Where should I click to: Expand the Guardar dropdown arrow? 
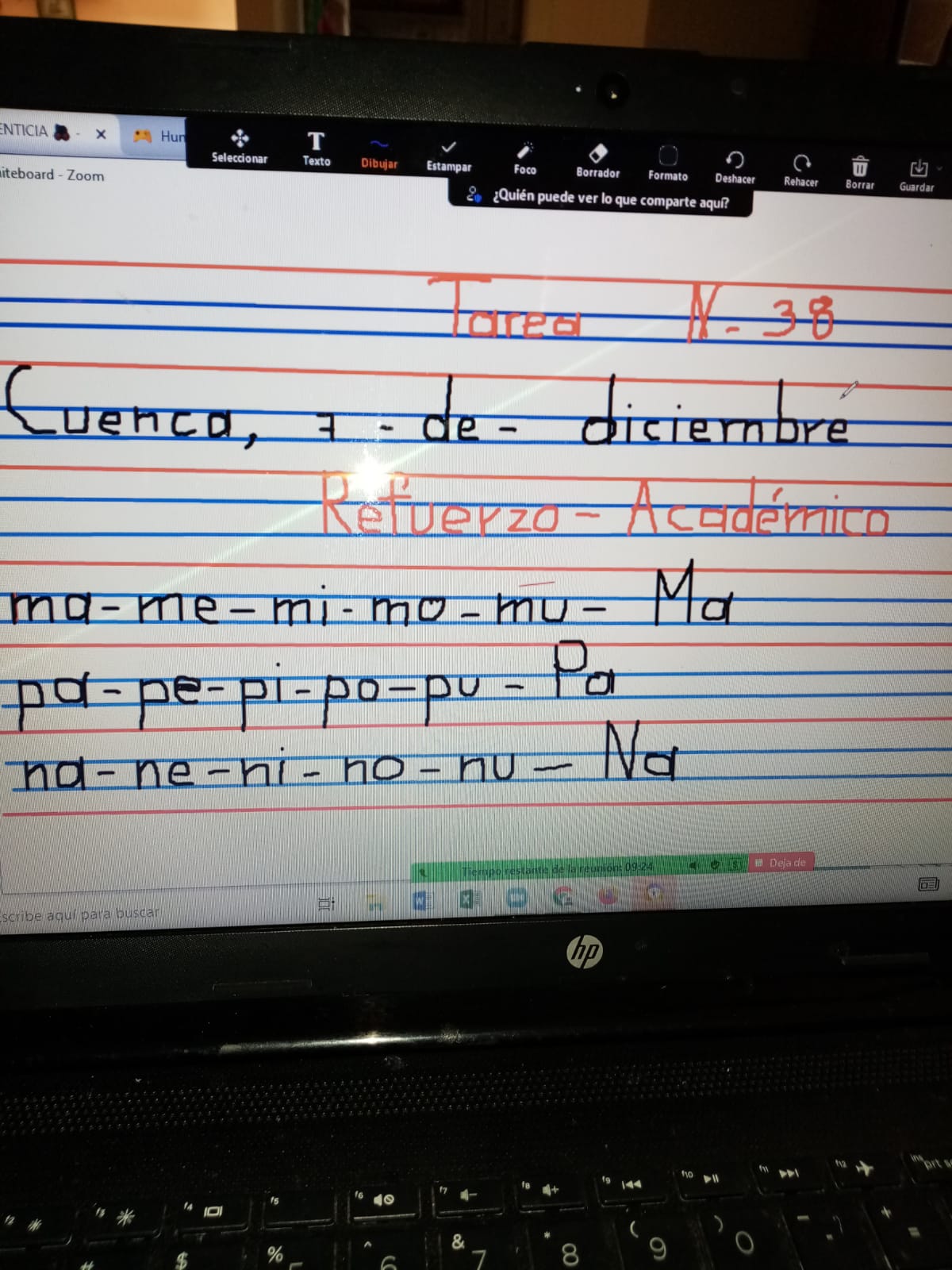click(x=940, y=169)
